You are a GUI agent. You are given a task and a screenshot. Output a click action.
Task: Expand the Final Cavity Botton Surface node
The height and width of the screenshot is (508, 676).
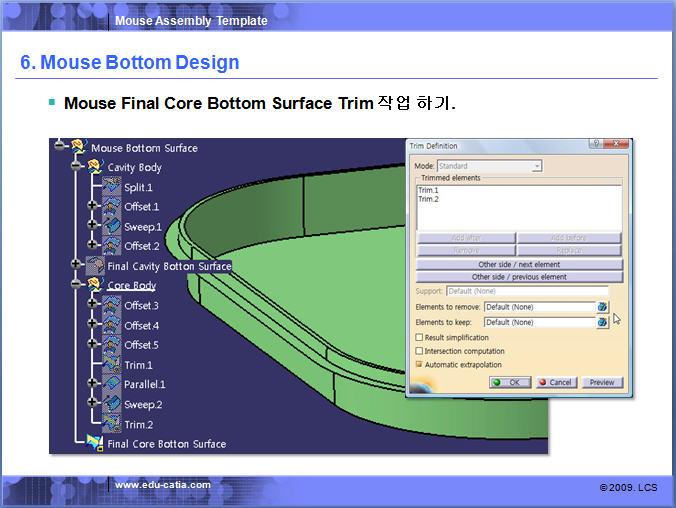[x=76, y=265]
